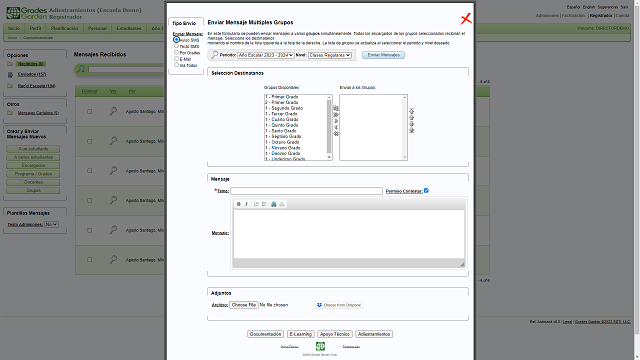
Task: Click the single left arrow between group lists
Action: (x=336, y=127)
